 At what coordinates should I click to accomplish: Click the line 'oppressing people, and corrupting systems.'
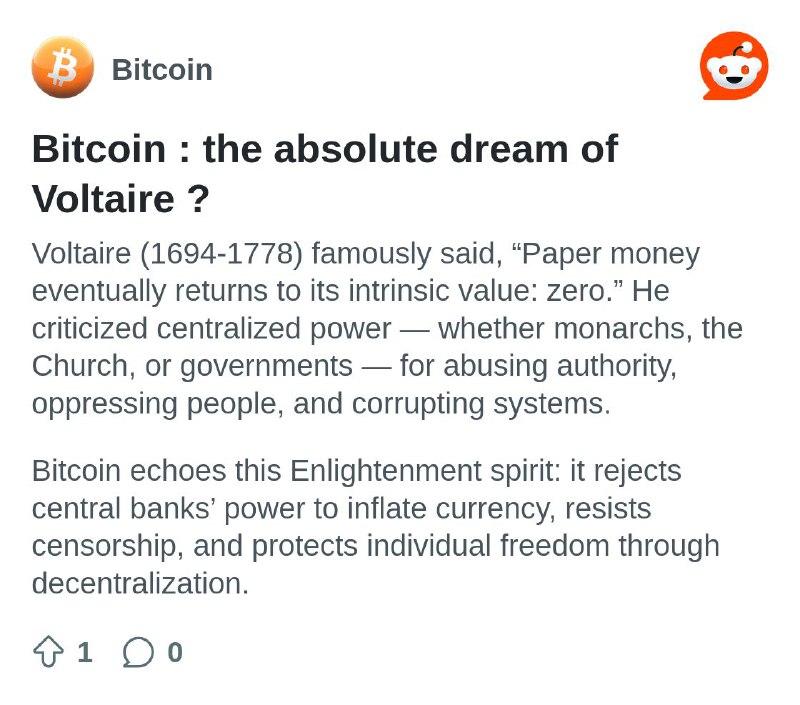tap(321, 405)
